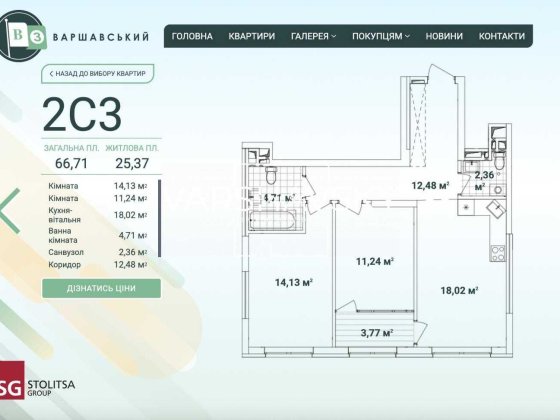Screen dimensions: 560x420
Task: Click the Дізнатись ціни button
Action: [x=101, y=288]
